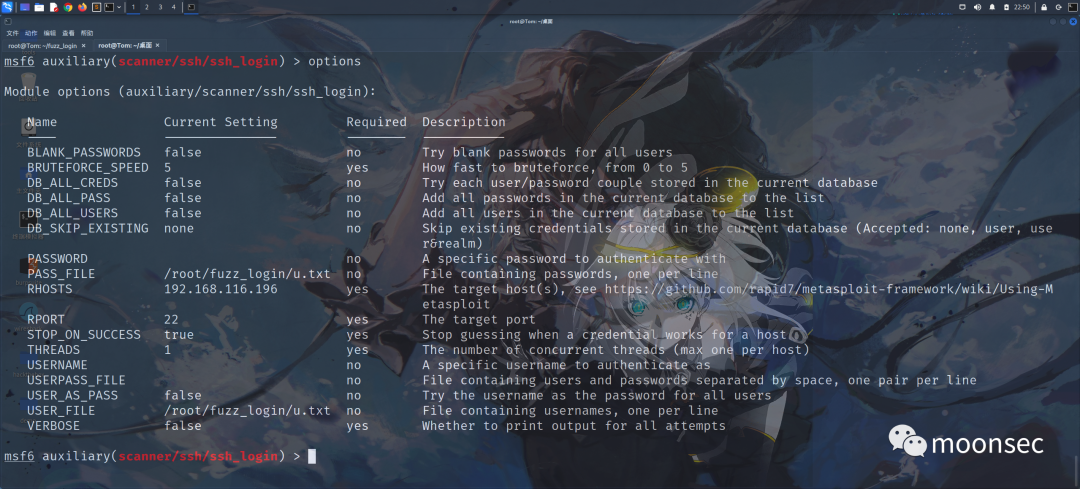1080x489 pixels.
Task: Minimize the terminal window
Action: coord(1053,21)
